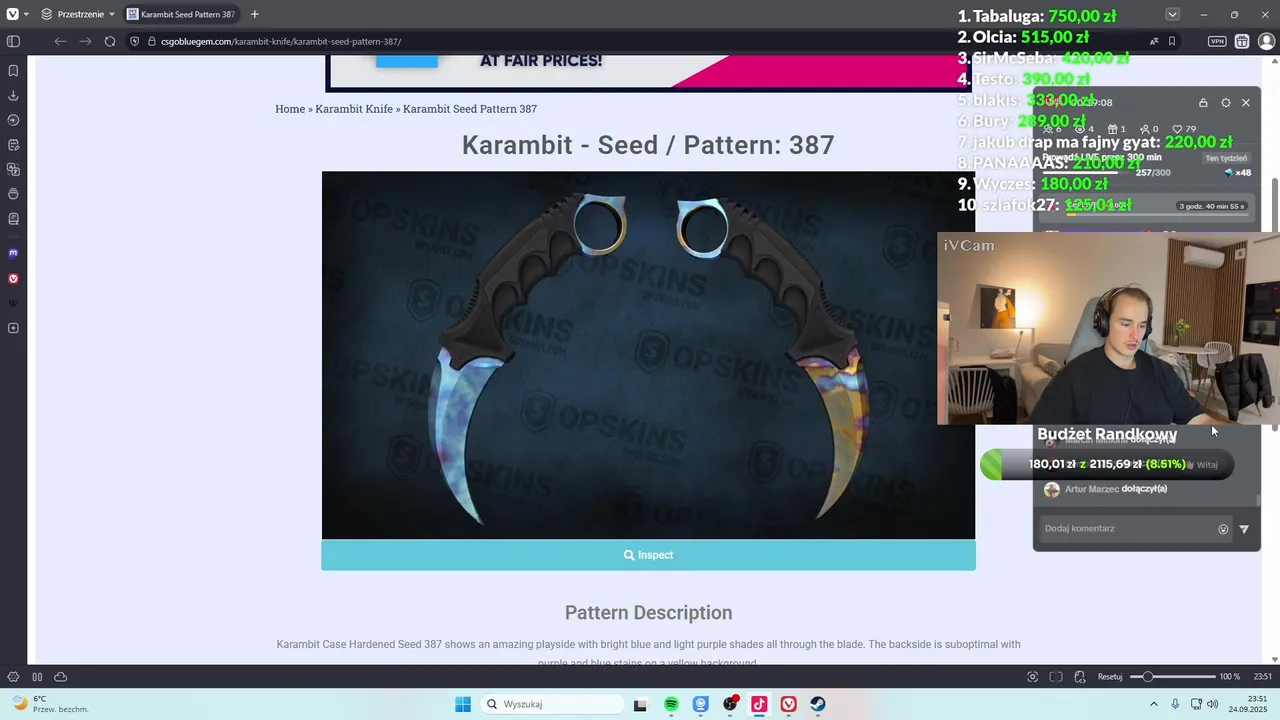Image resolution: width=1280 pixels, height=720 pixels.
Task: Show hidden system tray icons chevron
Action: tap(1154, 704)
